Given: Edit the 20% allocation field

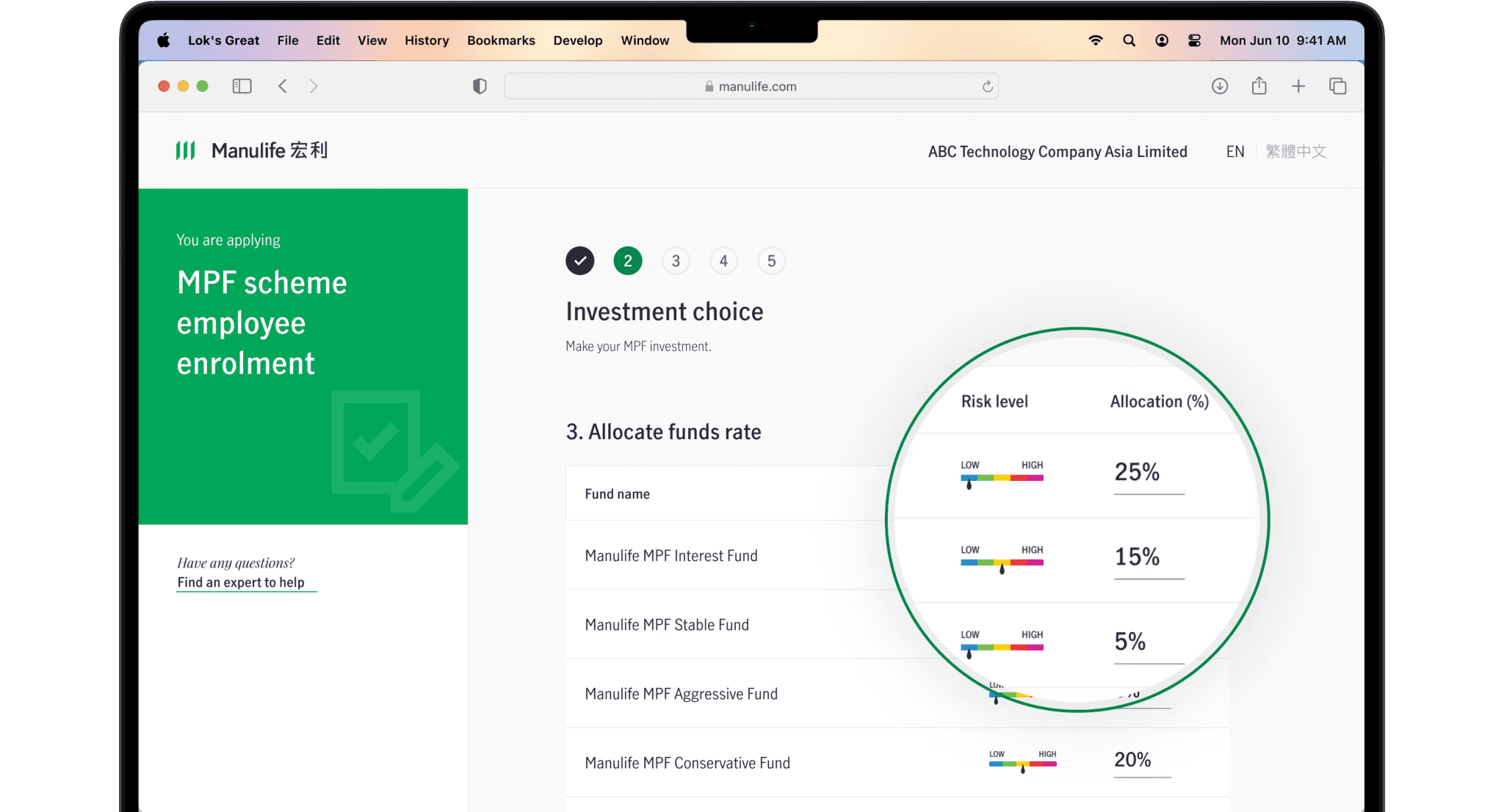Looking at the screenshot, I should pos(1140,761).
